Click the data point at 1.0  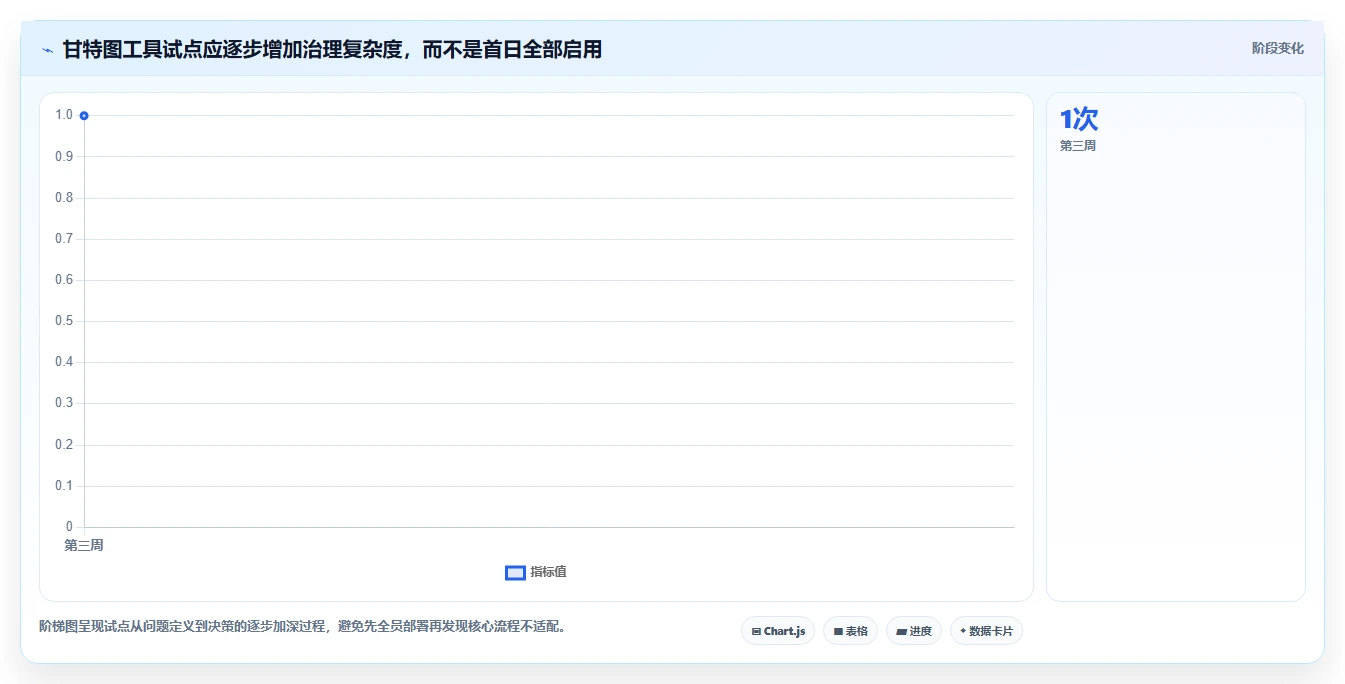84,116
